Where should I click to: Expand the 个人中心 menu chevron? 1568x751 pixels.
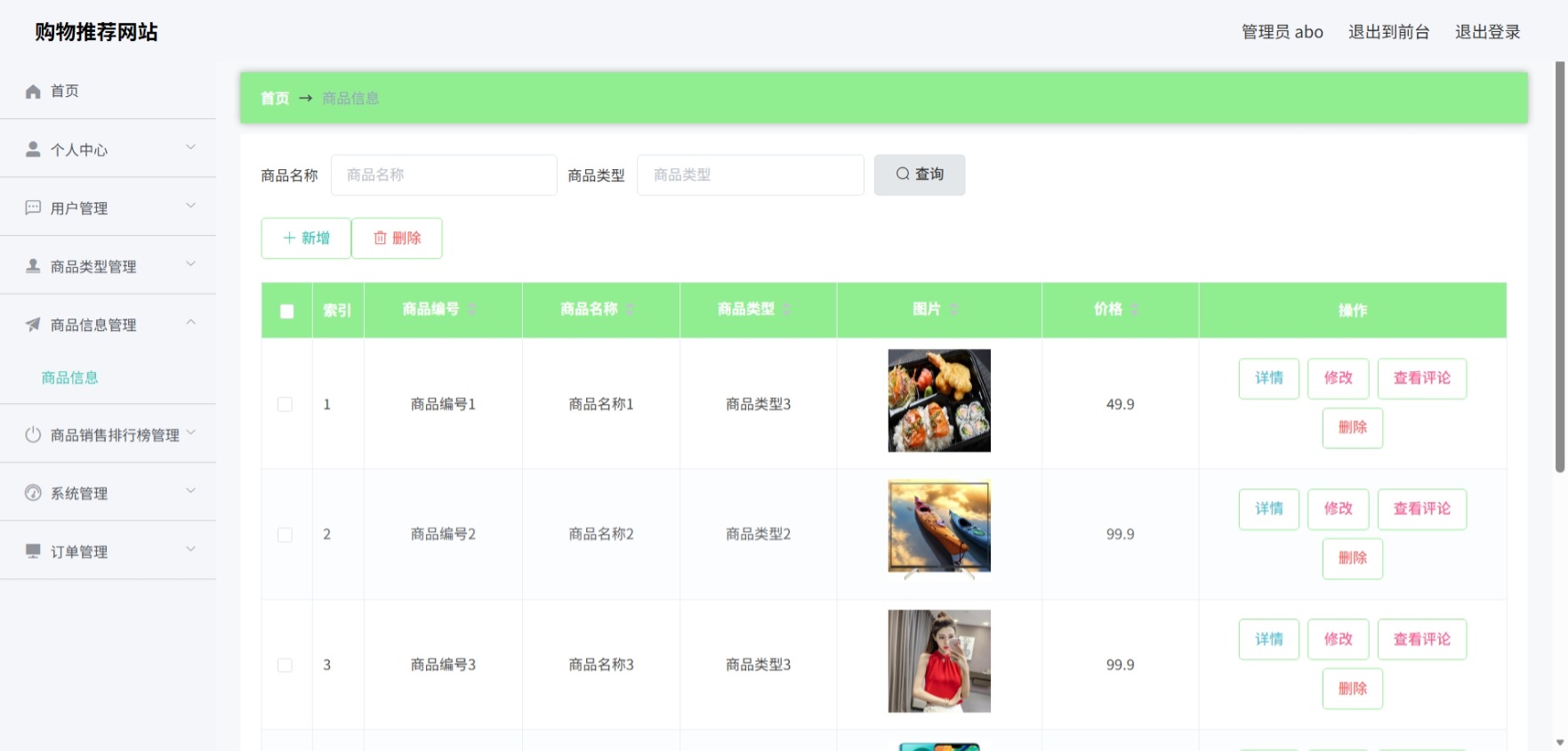pyautogui.click(x=190, y=148)
